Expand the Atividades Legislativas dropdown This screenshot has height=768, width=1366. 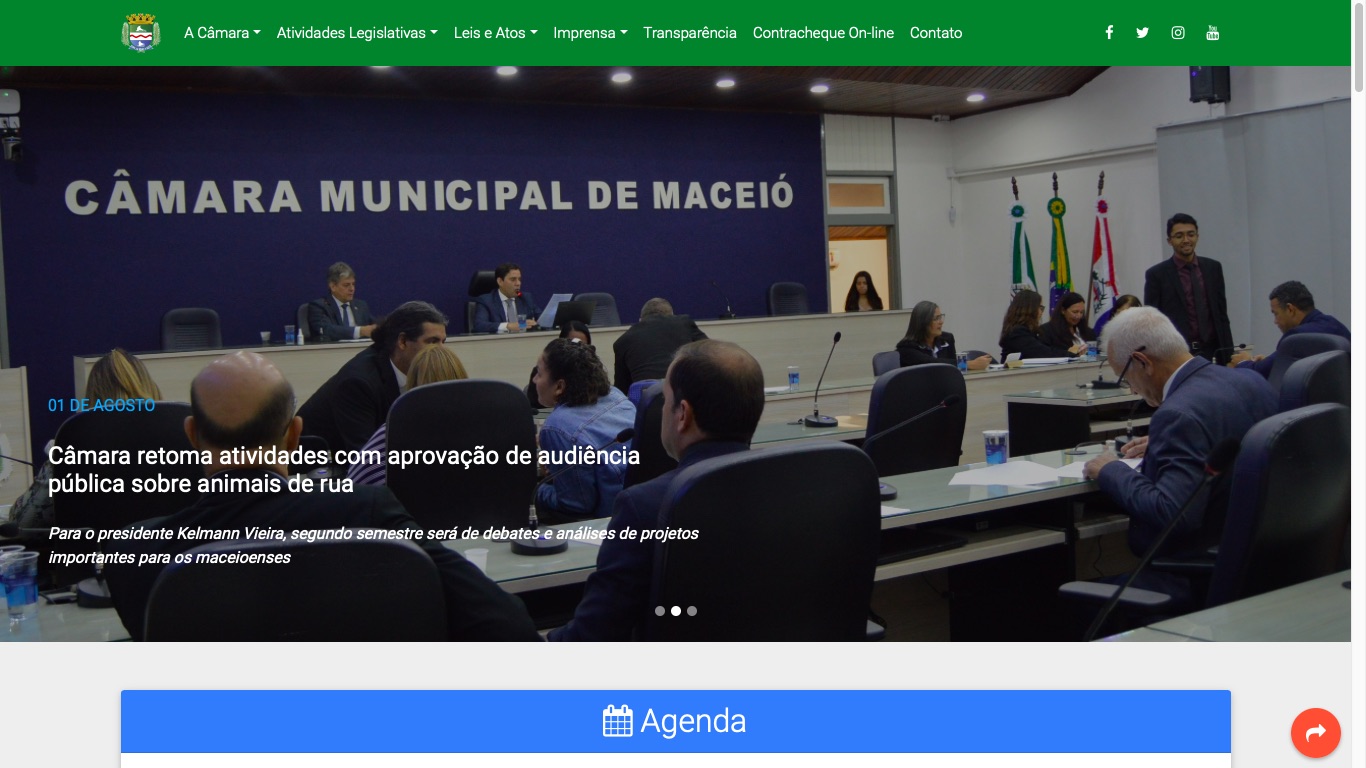[x=357, y=33]
